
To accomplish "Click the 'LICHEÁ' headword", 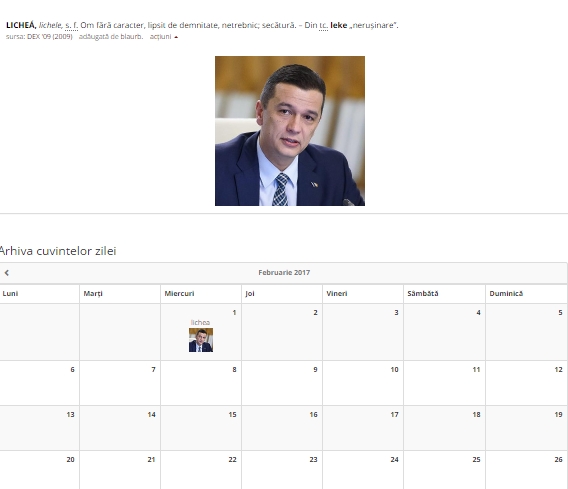I will pyautogui.click(x=21, y=25).
